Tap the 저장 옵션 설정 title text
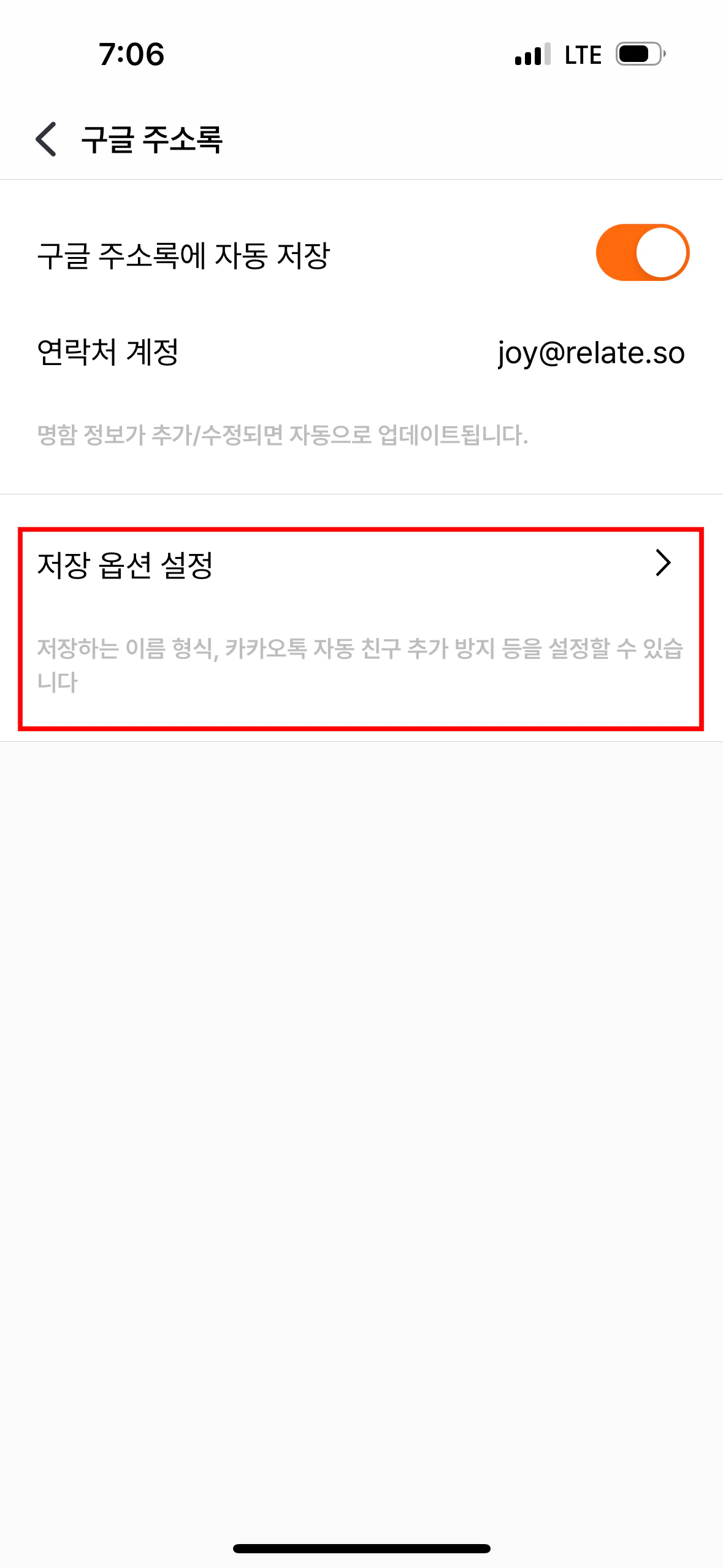Image resolution: width=723 pixels, height=1568 pixels. 125,564
